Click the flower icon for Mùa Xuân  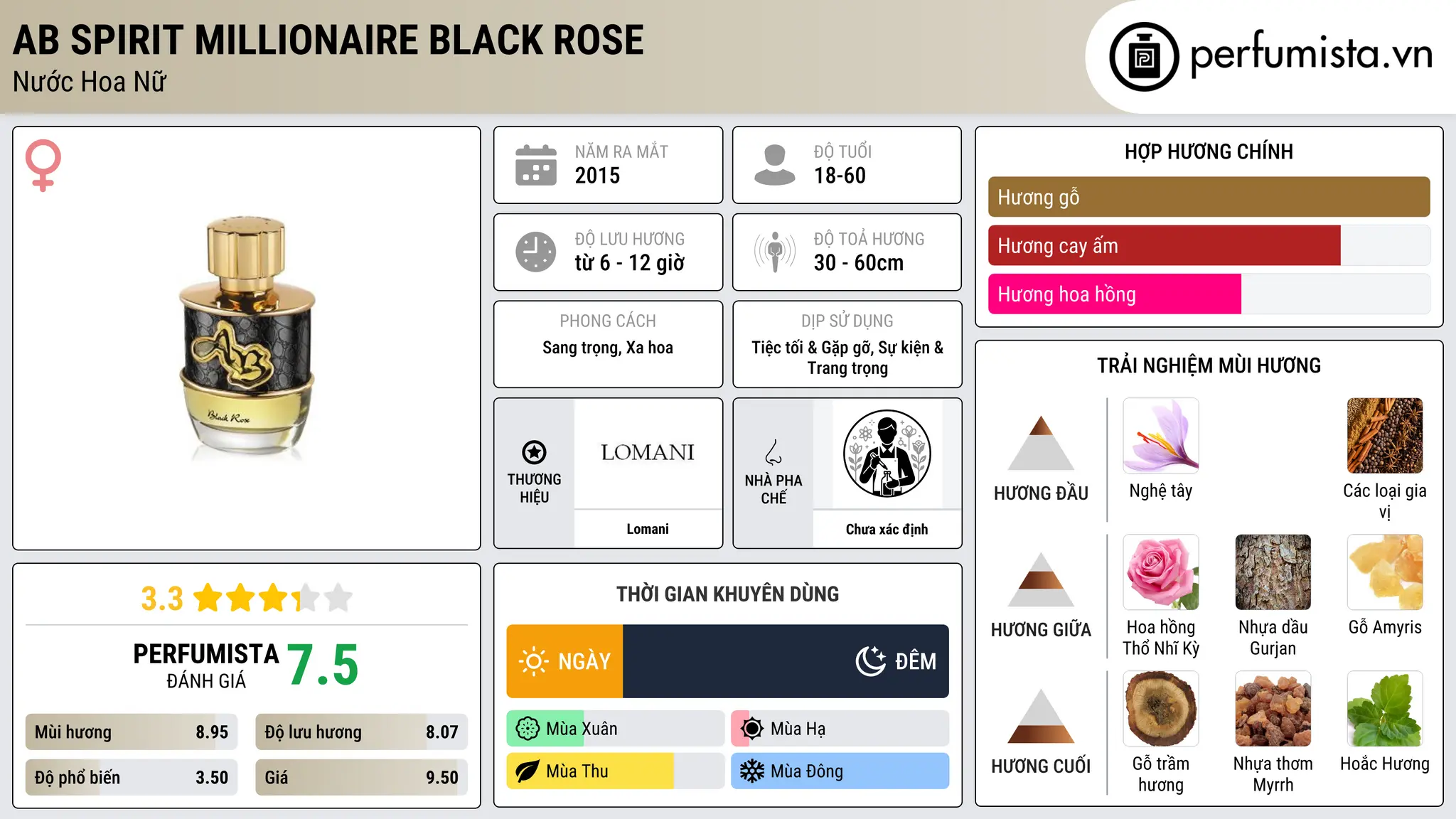coord(528,729)
